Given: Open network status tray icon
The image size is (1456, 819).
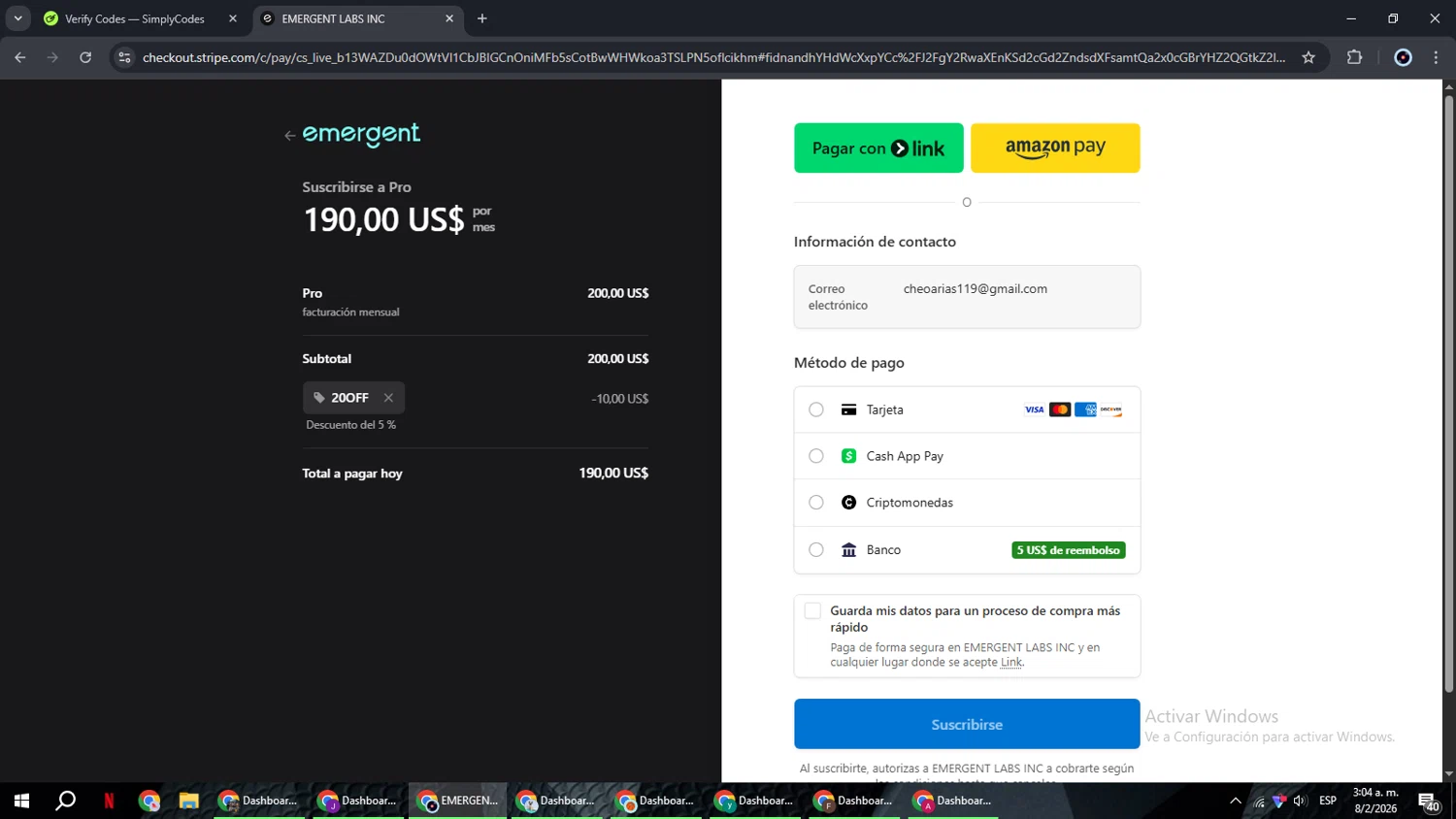Looking at the screenshot, I should pos(1259,801).
